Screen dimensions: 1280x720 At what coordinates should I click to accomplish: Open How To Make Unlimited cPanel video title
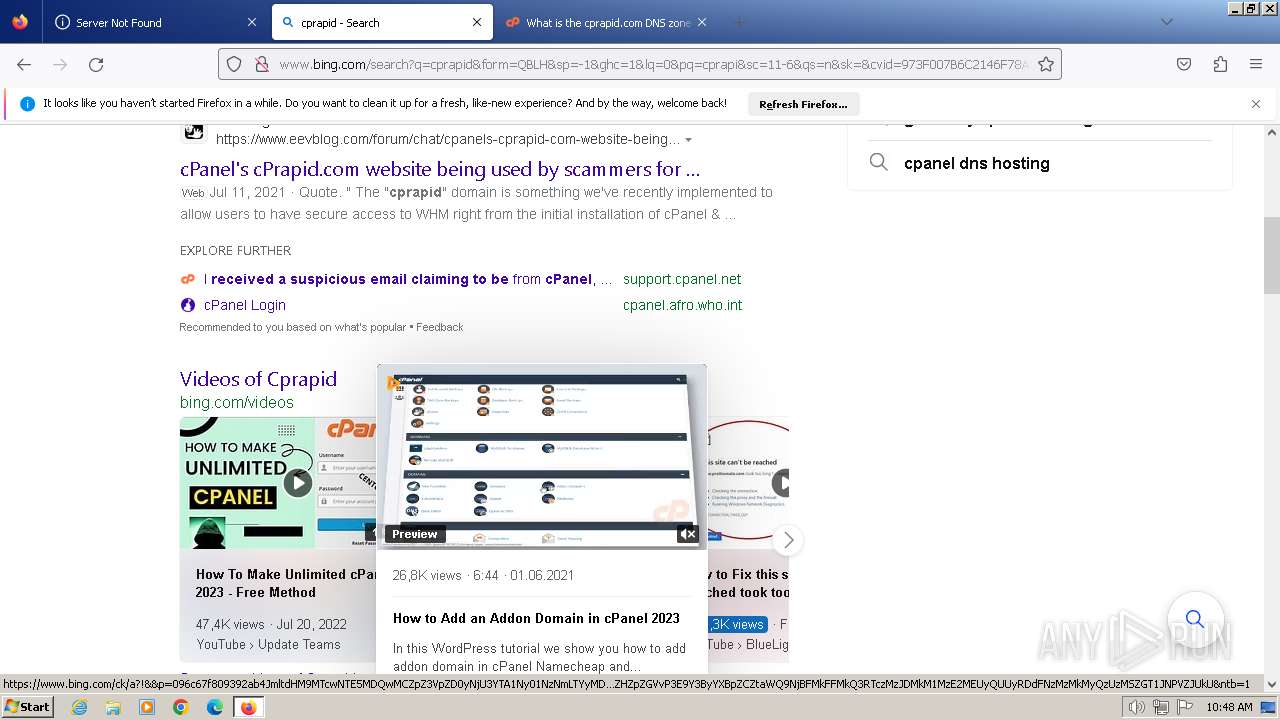(x=286, y=583)
